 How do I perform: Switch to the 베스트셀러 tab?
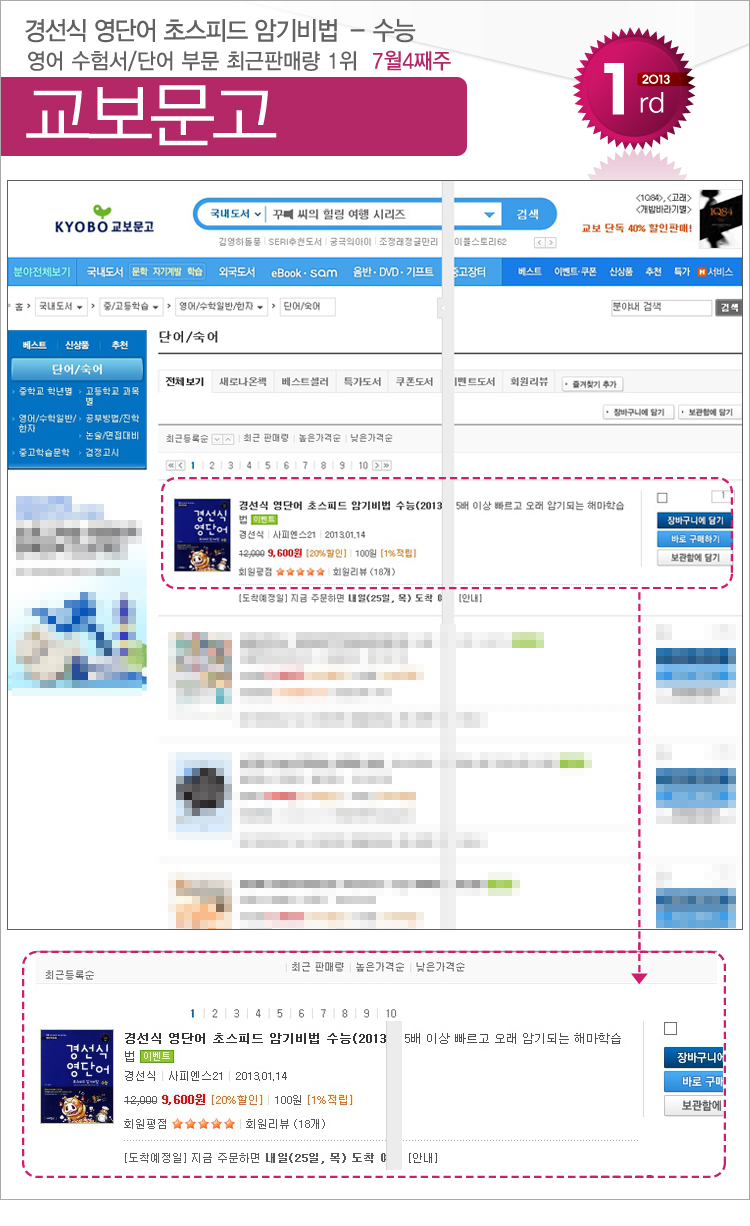(304, 382)
